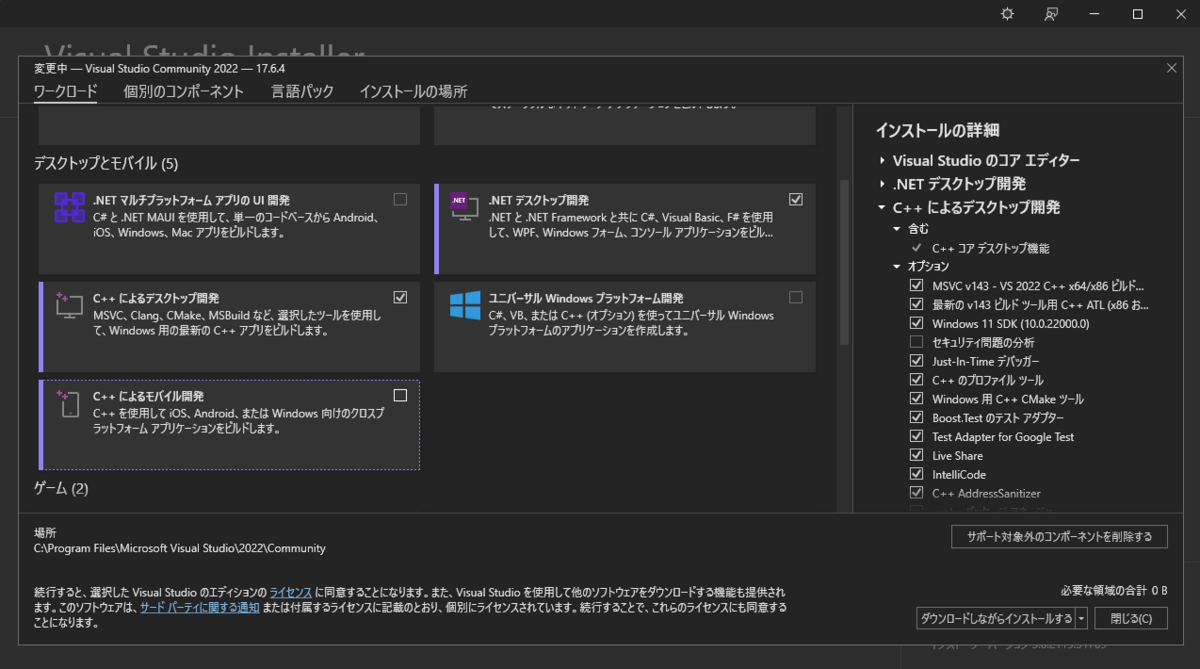This screenshot has width=1200, height=669.
Task: Click ダウンロードしながらインストールする button
Action: [x=996, y=619]
